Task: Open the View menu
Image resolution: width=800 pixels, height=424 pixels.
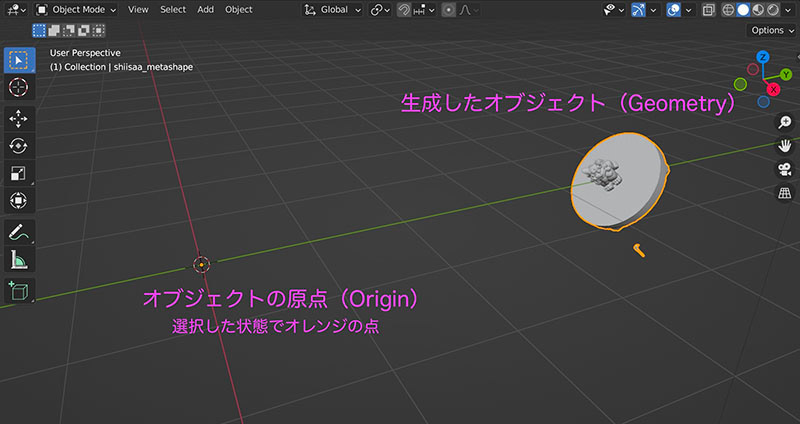Action: coord(138,10)
